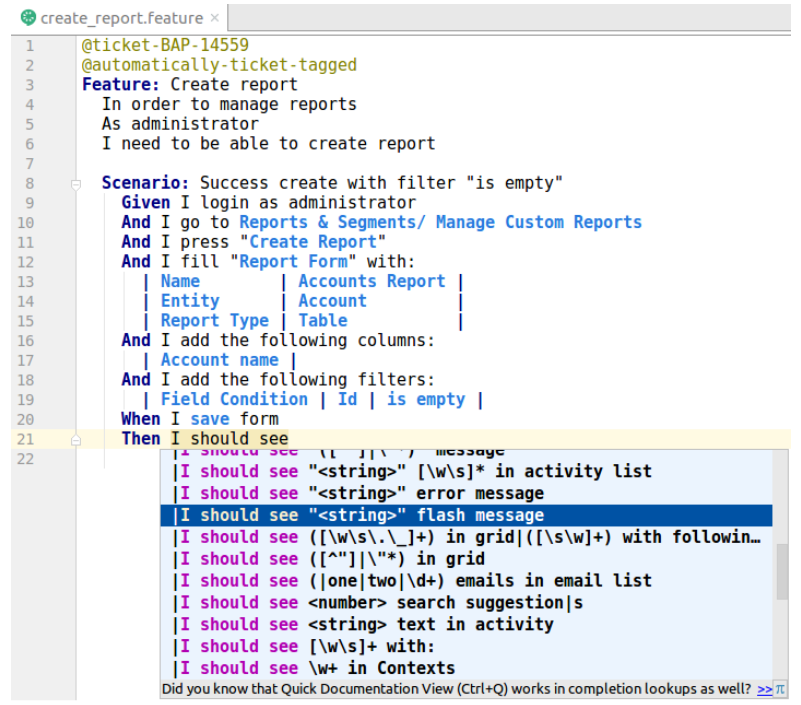Click the completion popup scrollbar thumb
This screenshot has height=705, width=801.
tap(781, 570)
